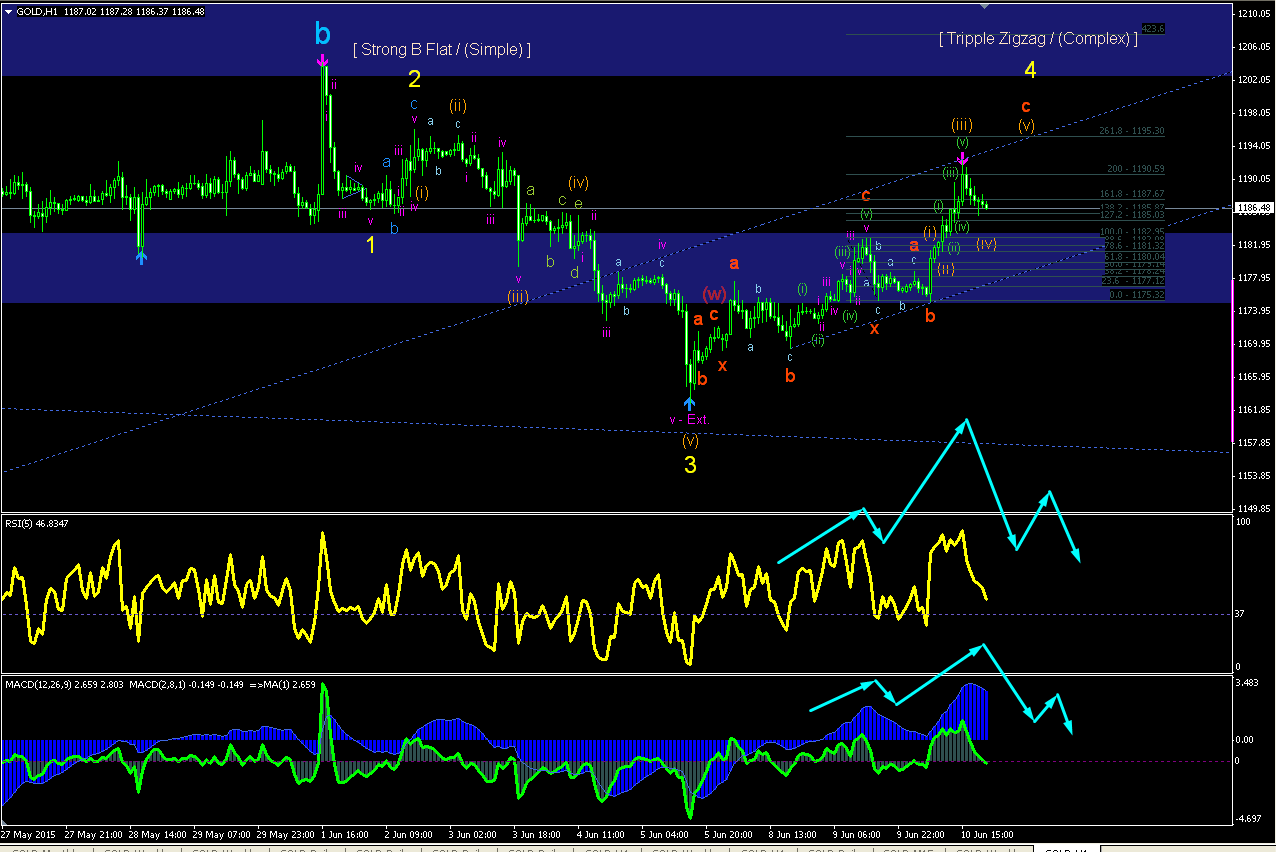Image resolution: width=1276 pixels, height=852 pixels.
Task: Click the current price tag 1186.48
Action: [1253, 208]
